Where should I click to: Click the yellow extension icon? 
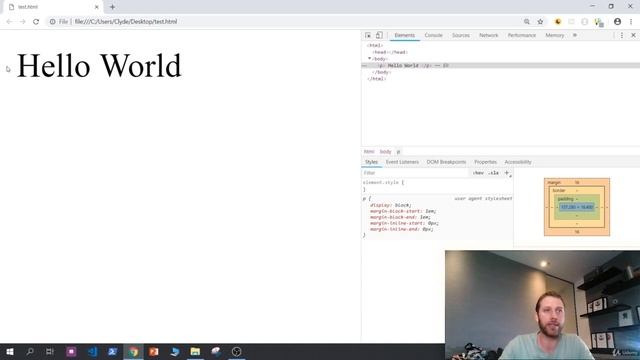point(558,22)
